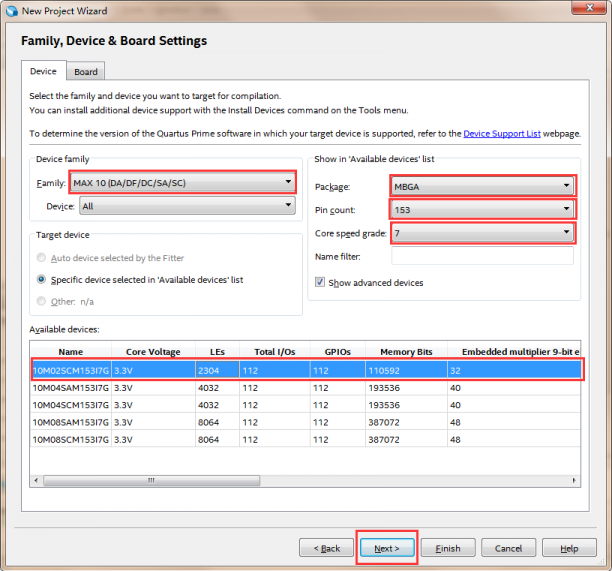
Task: Sort by the Core Voltage column header
Action: tap(153, 352)
